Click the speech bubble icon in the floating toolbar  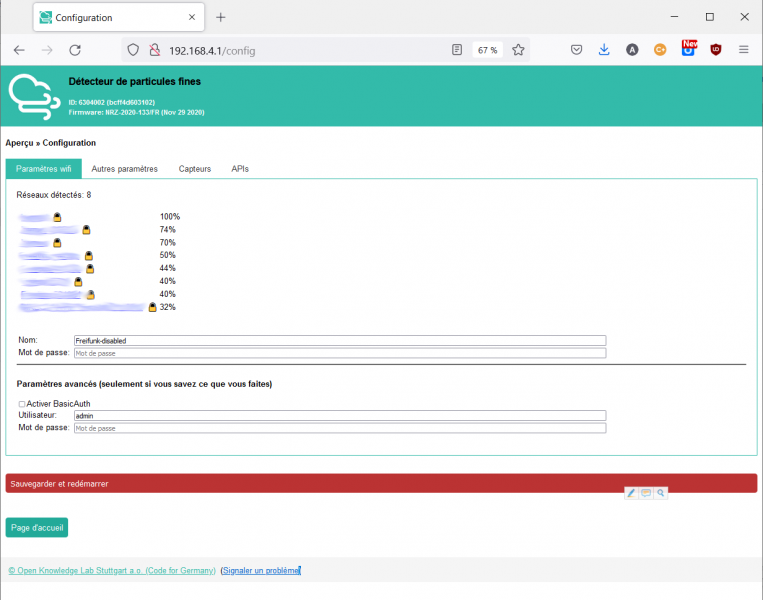[646, 493]
